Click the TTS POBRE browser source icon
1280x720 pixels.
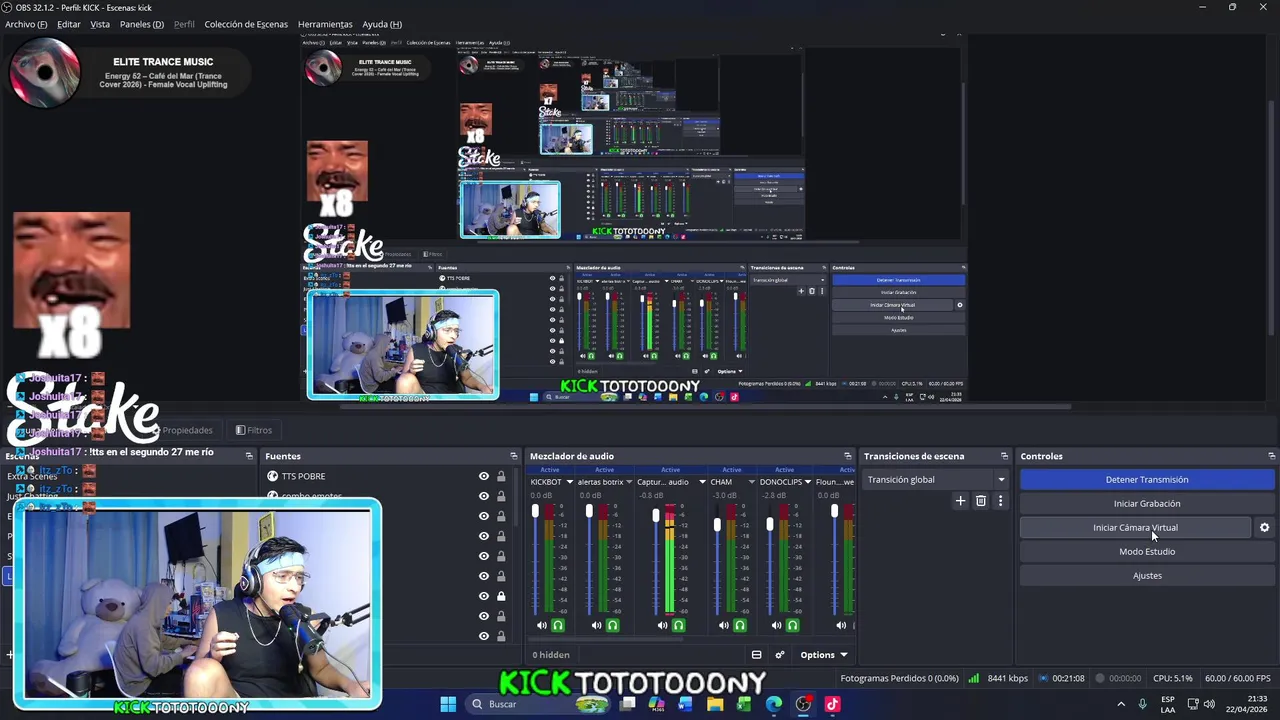pos(272,476)
